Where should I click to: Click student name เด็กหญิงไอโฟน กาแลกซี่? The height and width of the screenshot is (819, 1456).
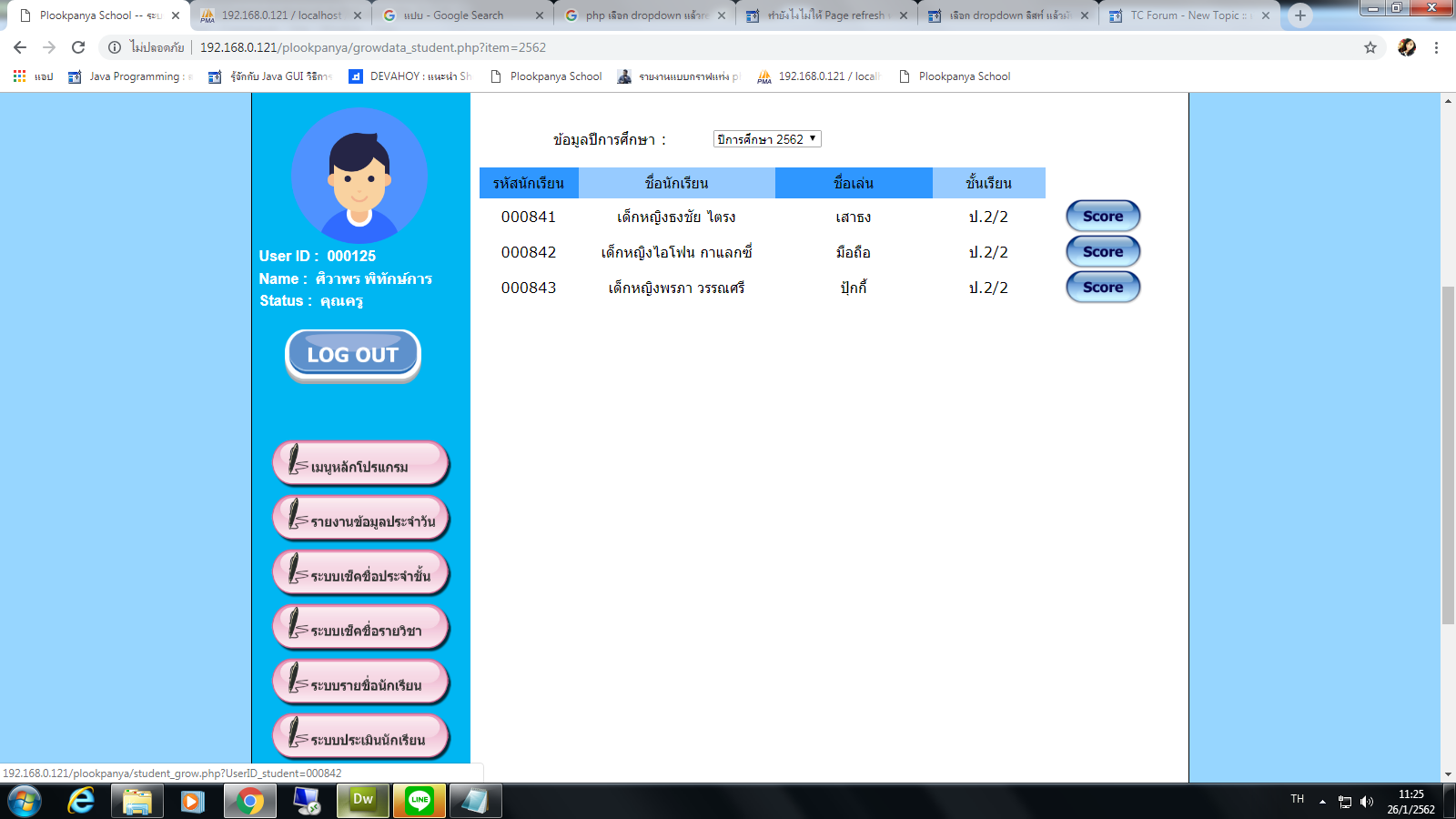tap(677, 252)
